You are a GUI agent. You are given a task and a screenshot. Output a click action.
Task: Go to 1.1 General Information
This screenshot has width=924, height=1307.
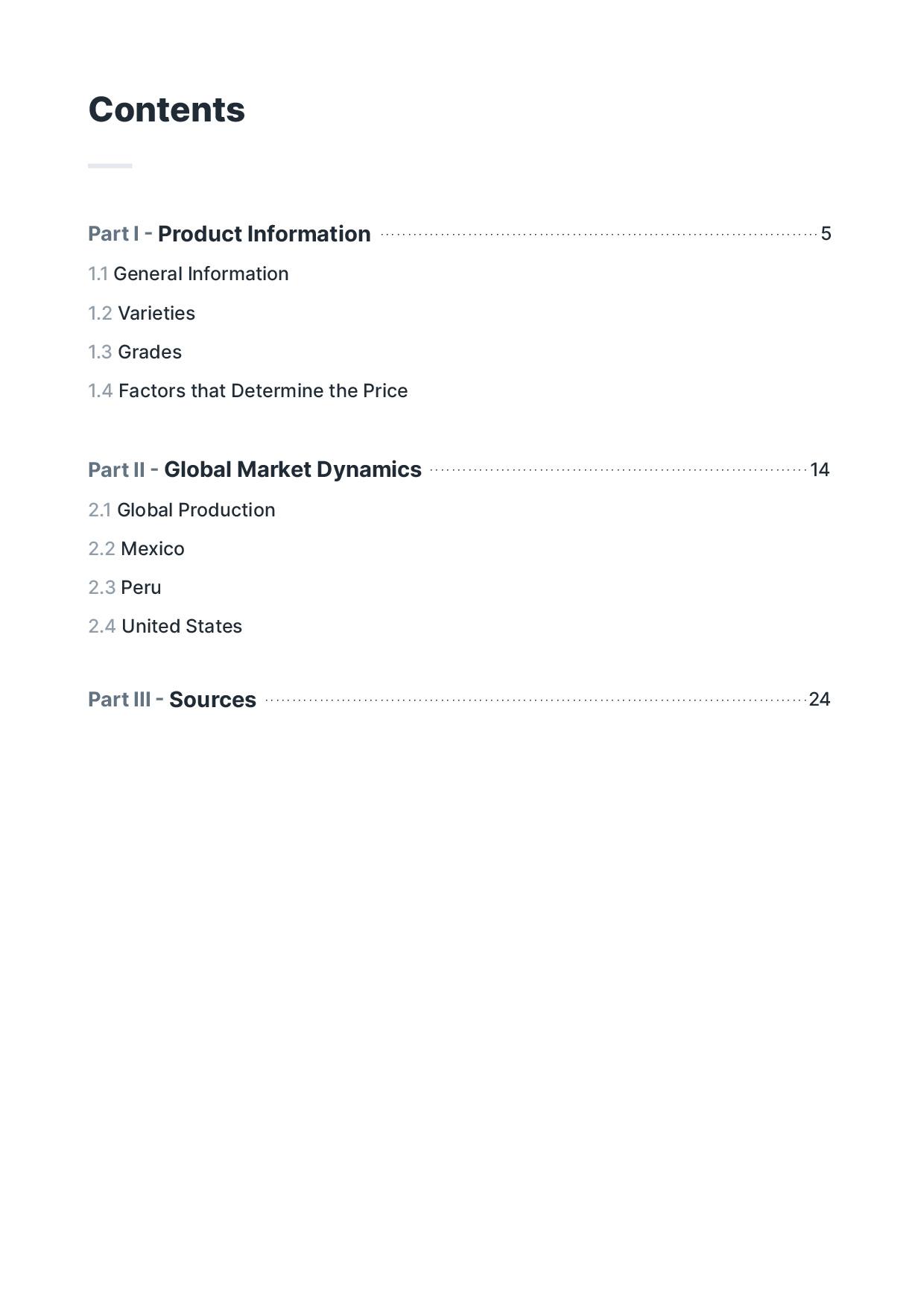[x=189, y=274]
